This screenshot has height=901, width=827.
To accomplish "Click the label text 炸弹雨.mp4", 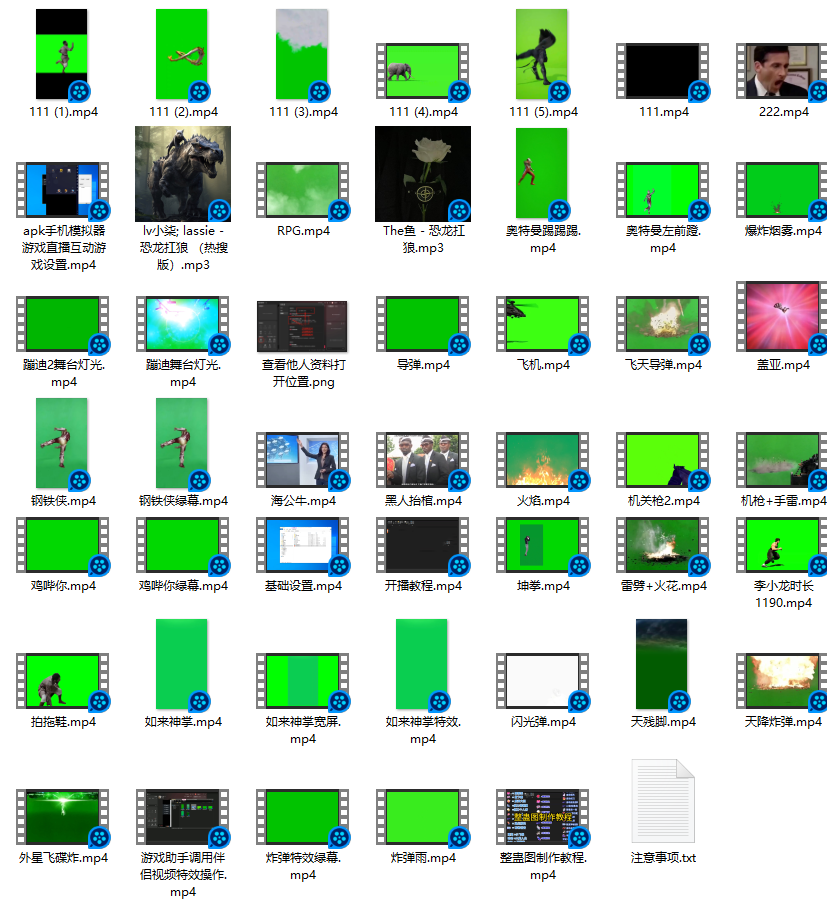I will (423, 858).
